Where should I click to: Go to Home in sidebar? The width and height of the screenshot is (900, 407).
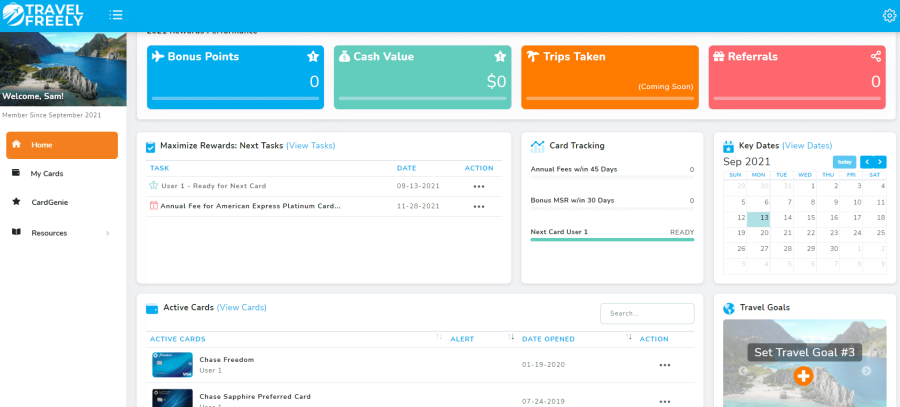pyautogui.click(x=62, y=145)
